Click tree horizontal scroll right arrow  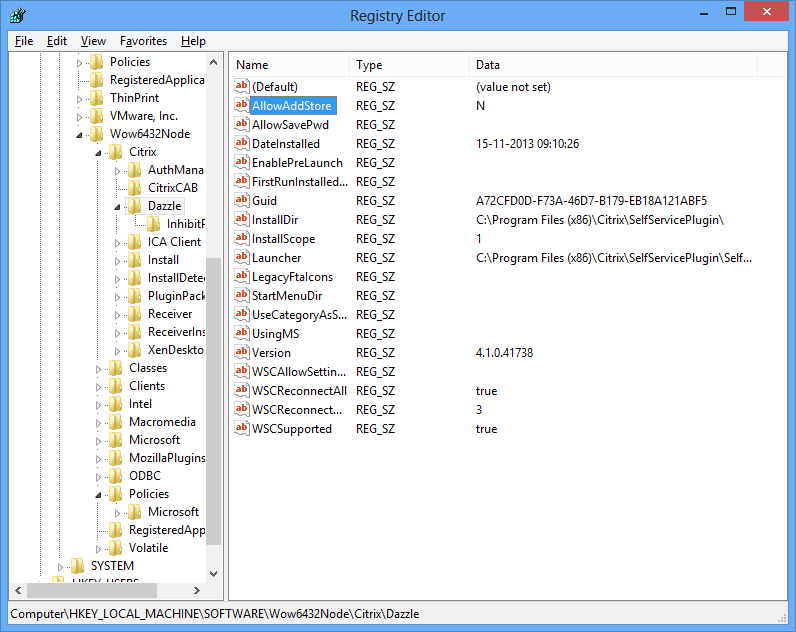(197, 590)
